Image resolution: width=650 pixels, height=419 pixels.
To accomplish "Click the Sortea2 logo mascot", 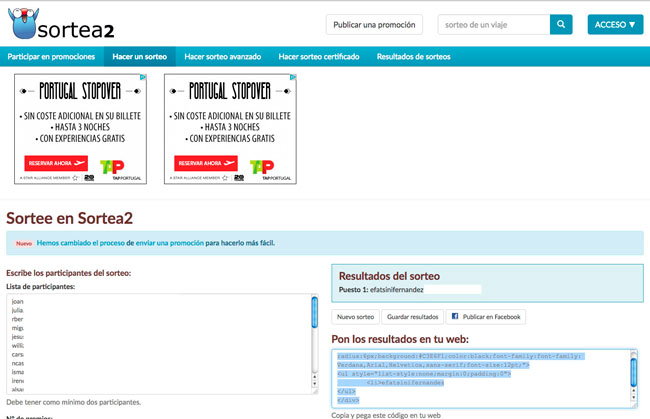I will tap(23, 23).
